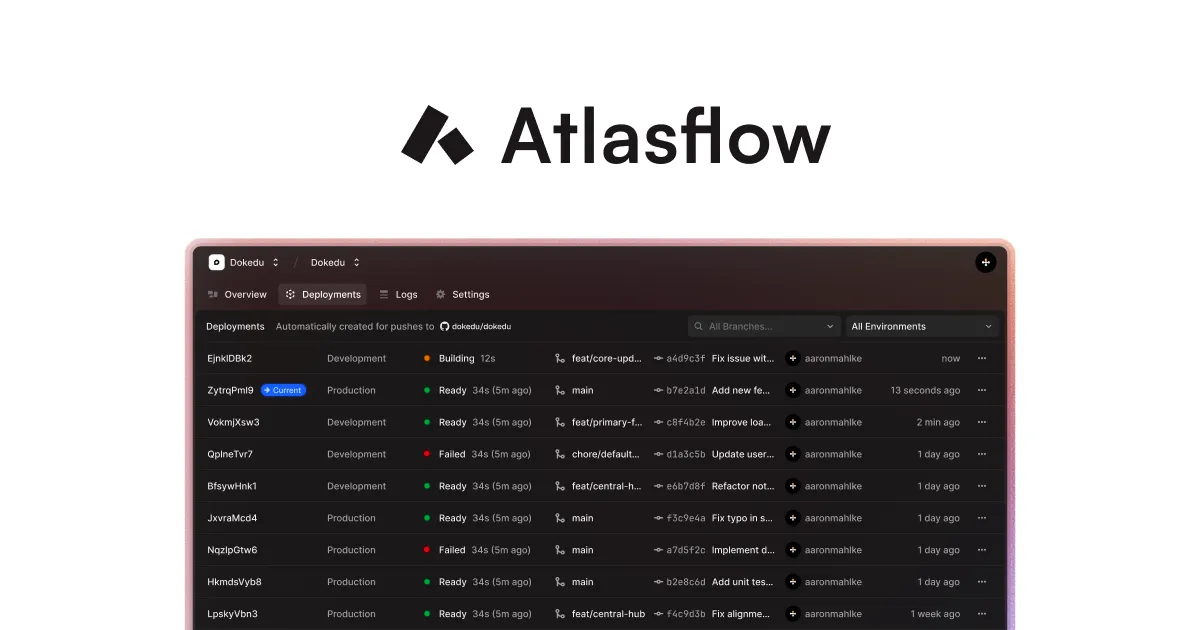Open deployment EjnkIDBk2
Screen dimensions: 1200x630
click(229, 358)
